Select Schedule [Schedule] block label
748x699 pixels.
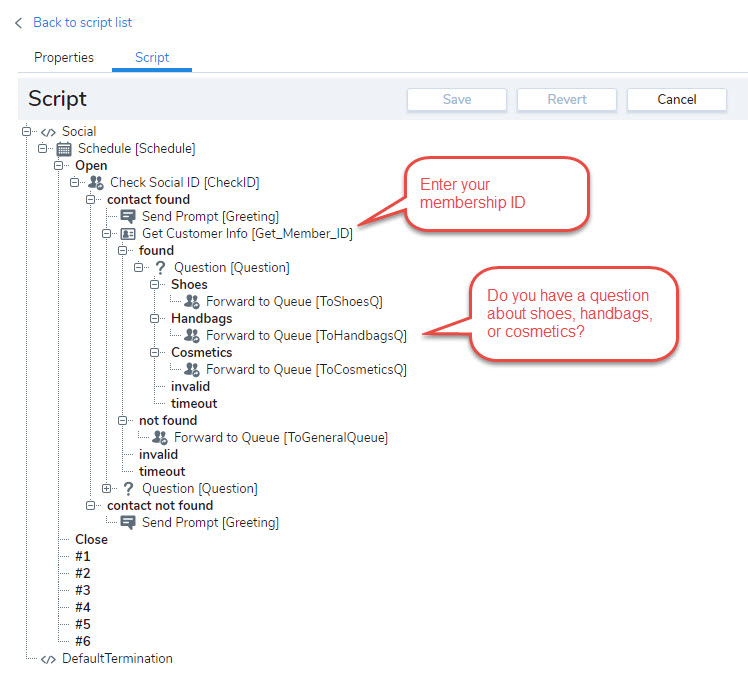136,149
